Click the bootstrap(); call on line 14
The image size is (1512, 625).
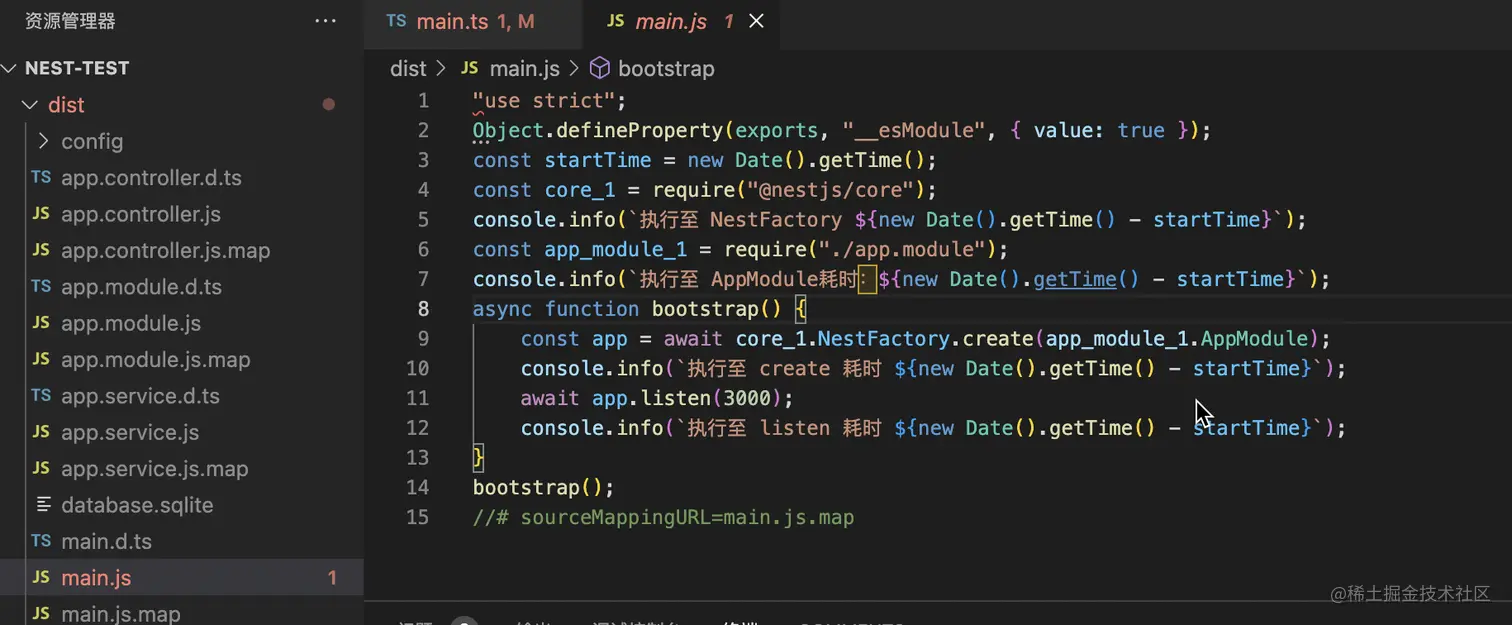pos(543,487)
